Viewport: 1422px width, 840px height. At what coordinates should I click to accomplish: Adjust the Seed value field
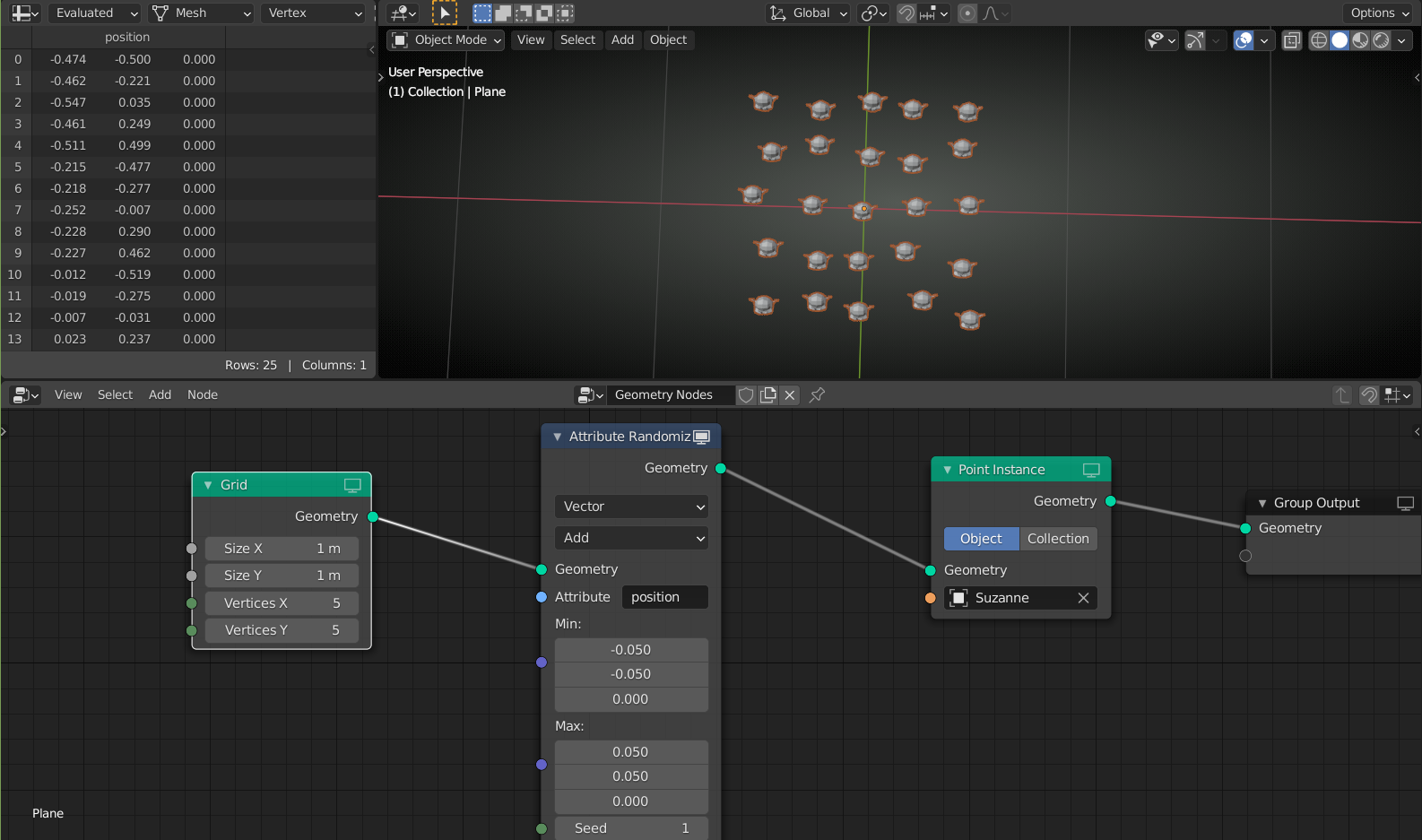point(631,828)
